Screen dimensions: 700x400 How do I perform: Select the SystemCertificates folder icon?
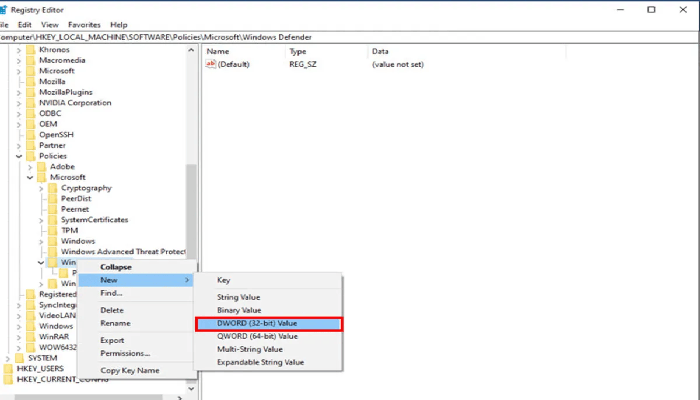point(52,220)
